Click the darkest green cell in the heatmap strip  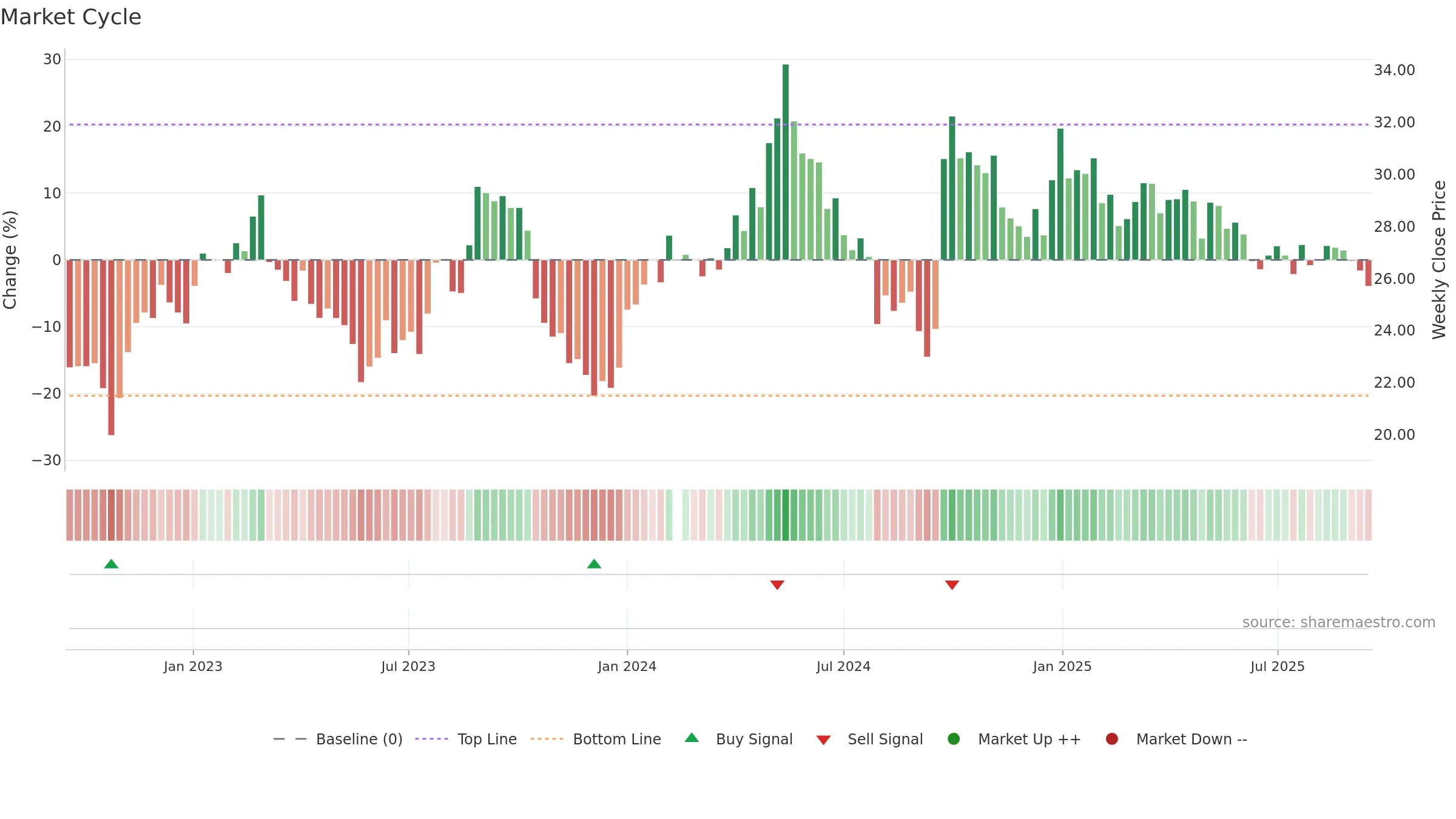(x=786, y=515)
